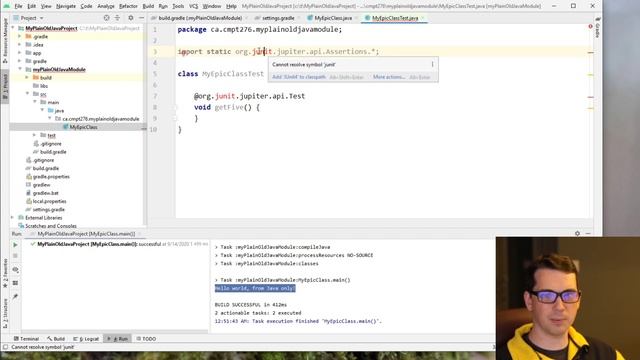Click fold marker on editor line 8
Screen dimensions: 640x360
click(x=176, y=107)
